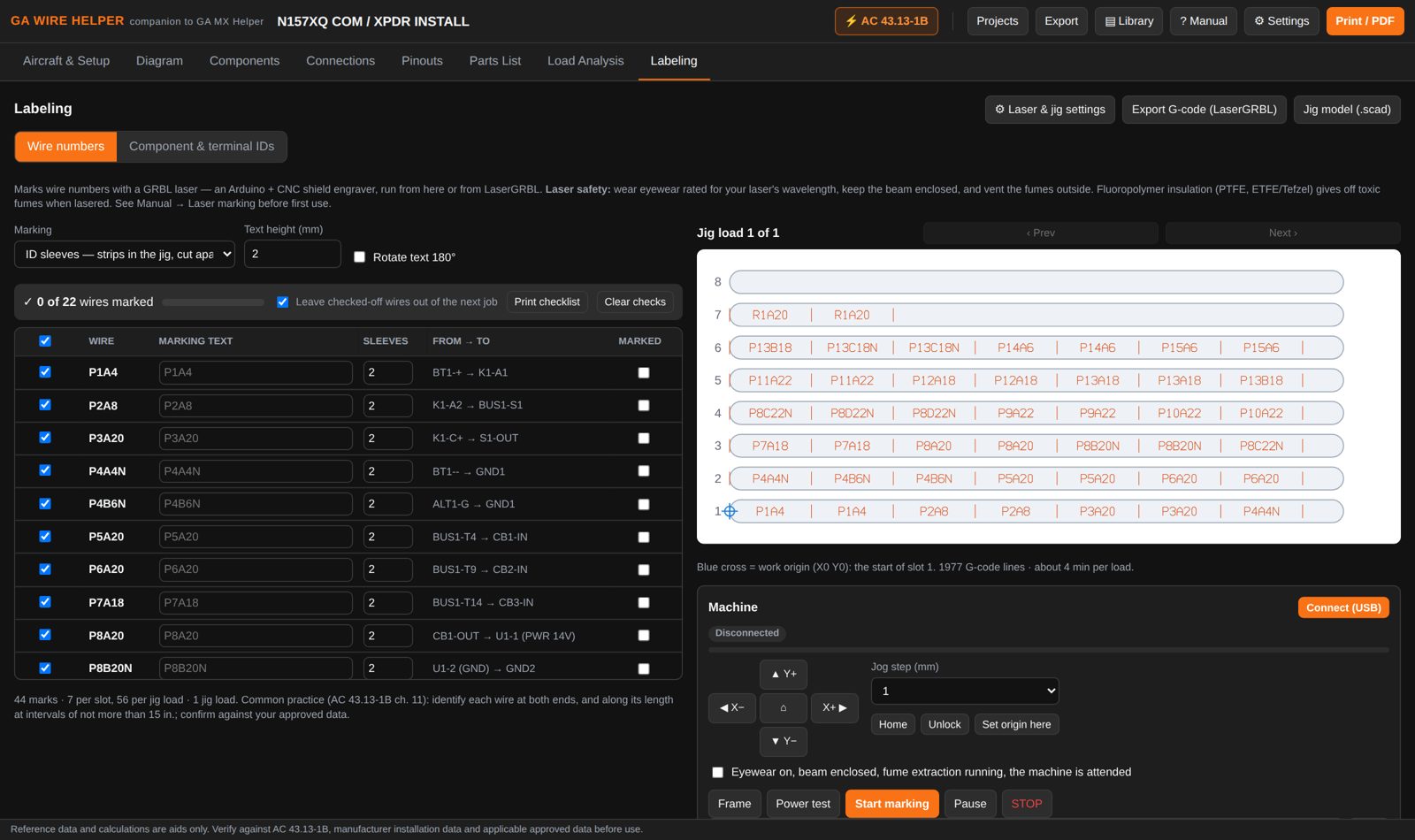Click the red STOP button

1027,804
